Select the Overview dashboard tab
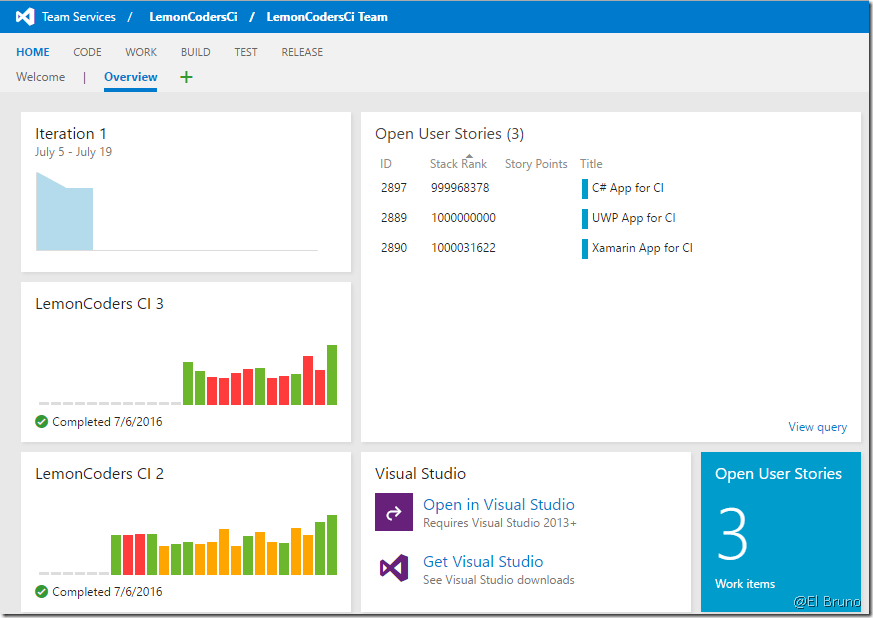Screen dimensions: 873x618 [x=130, y=77]
